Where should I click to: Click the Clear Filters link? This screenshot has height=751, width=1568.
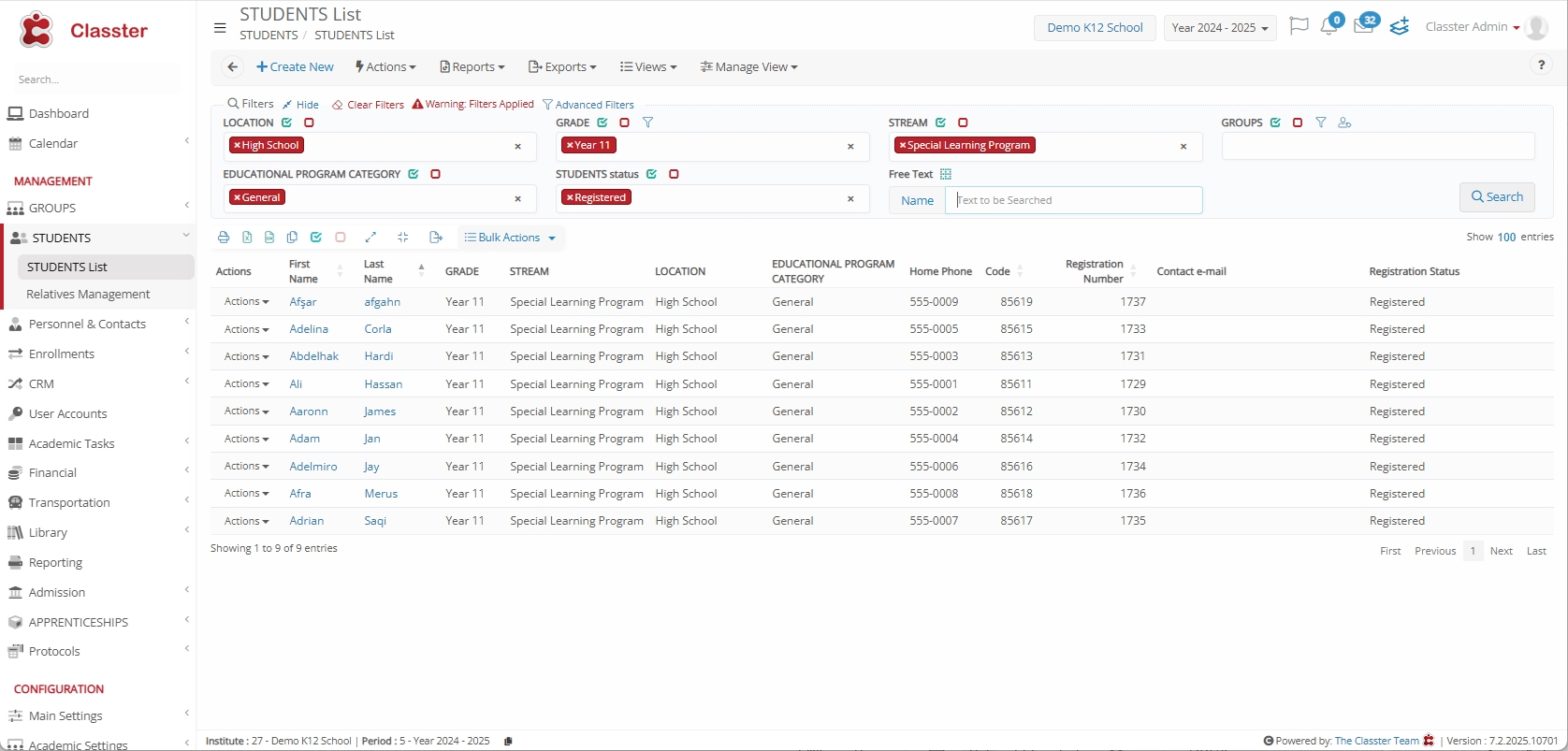(369, 105)
